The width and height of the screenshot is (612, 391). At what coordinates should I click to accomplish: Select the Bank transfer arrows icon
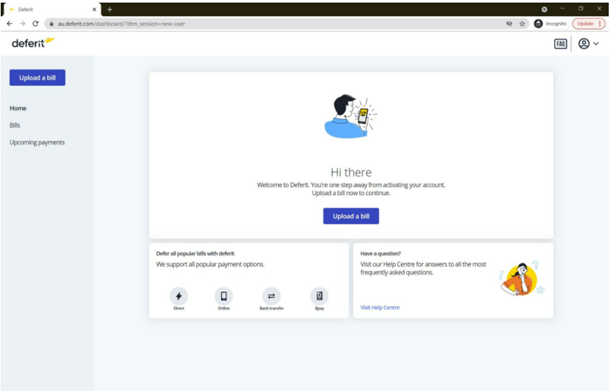[271, 296]
